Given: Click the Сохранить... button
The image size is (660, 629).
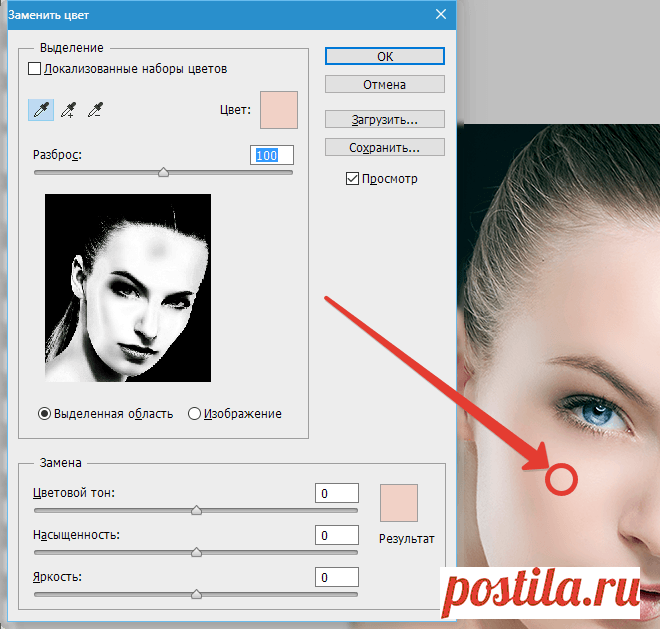Looking at the screenshot, I should [385, 148].
